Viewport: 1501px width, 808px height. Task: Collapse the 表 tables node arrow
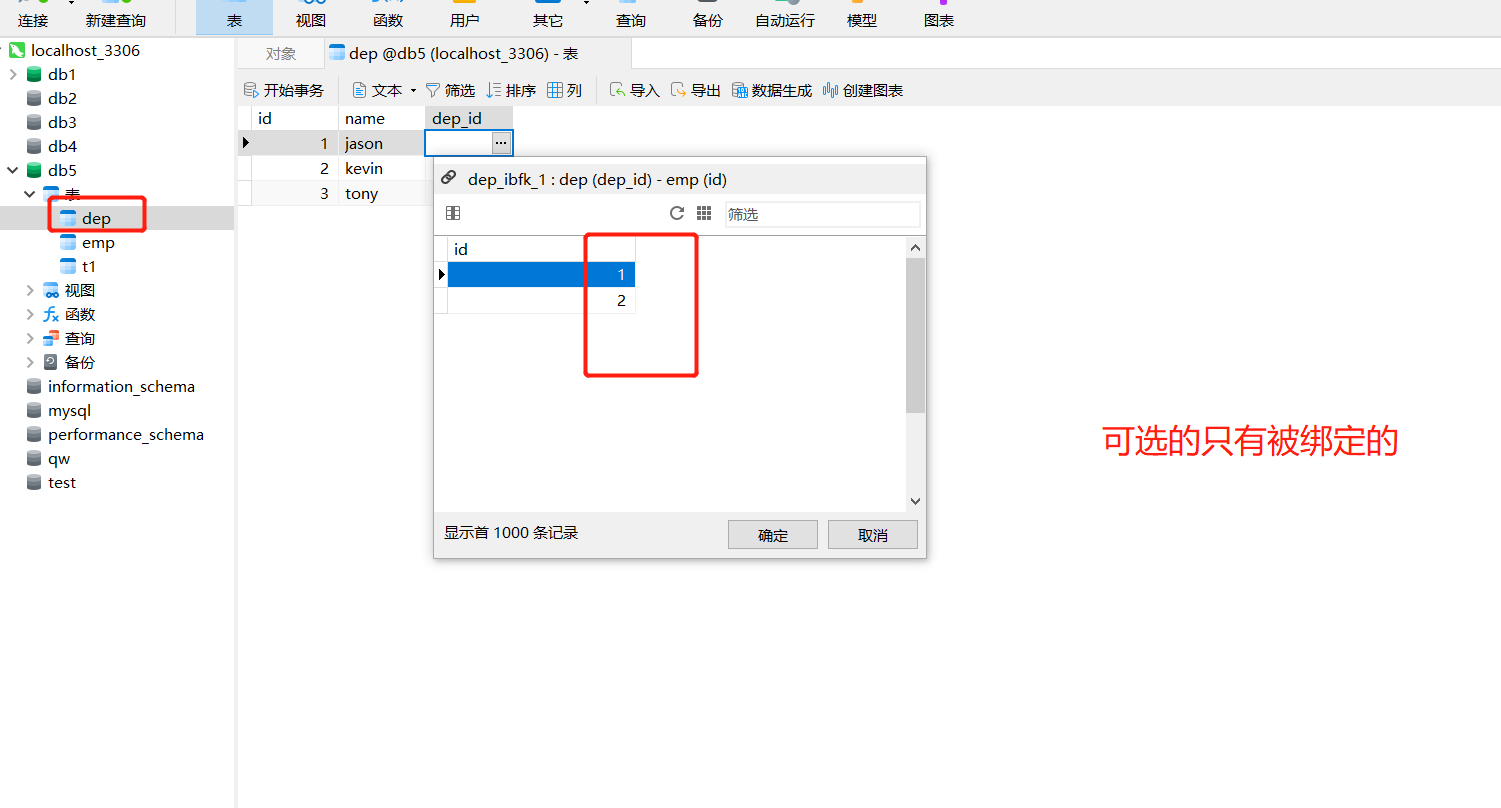pos(30,194)
